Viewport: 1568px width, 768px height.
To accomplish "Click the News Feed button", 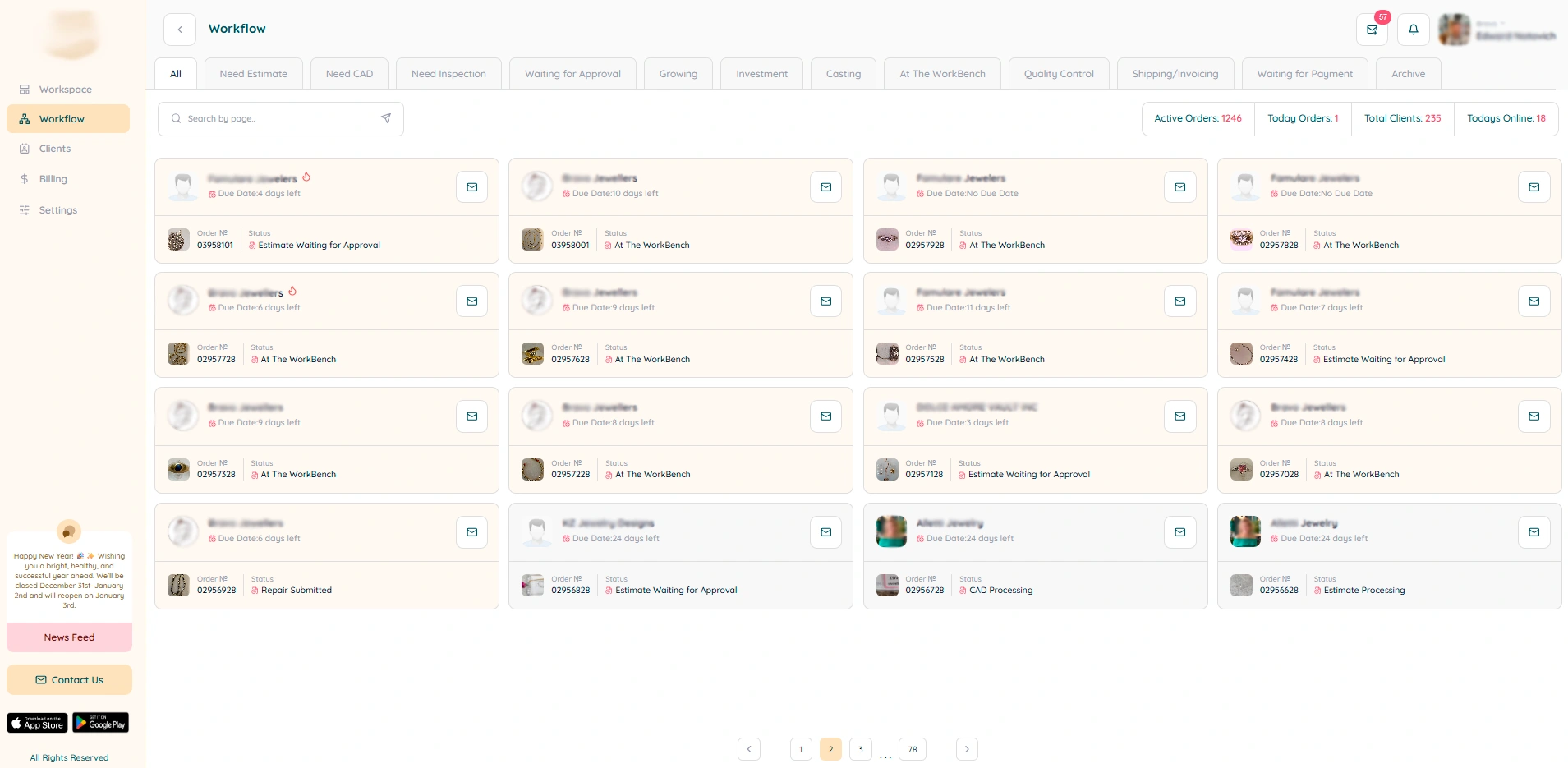I will click(69, 637).
